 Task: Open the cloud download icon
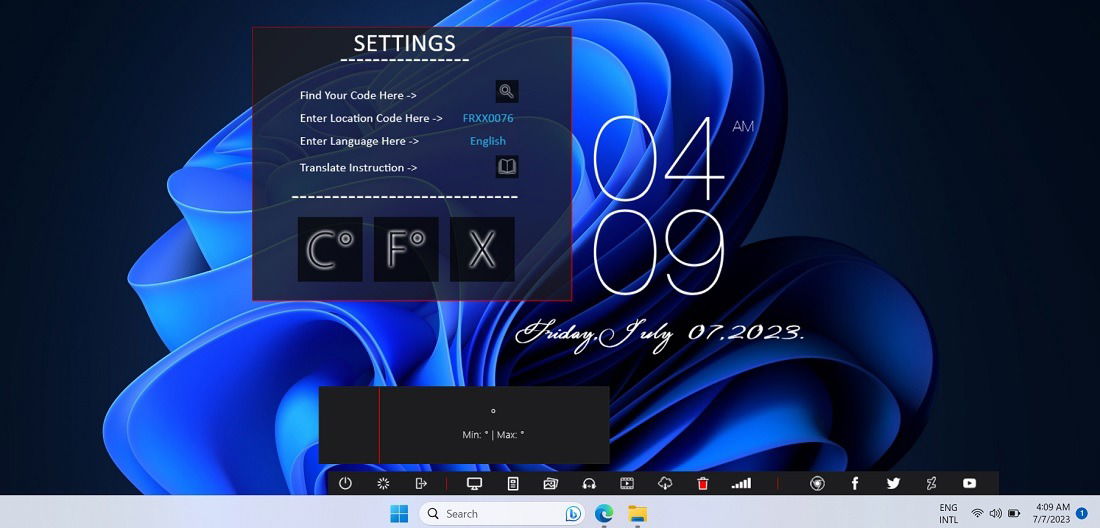tap(665, 483)
